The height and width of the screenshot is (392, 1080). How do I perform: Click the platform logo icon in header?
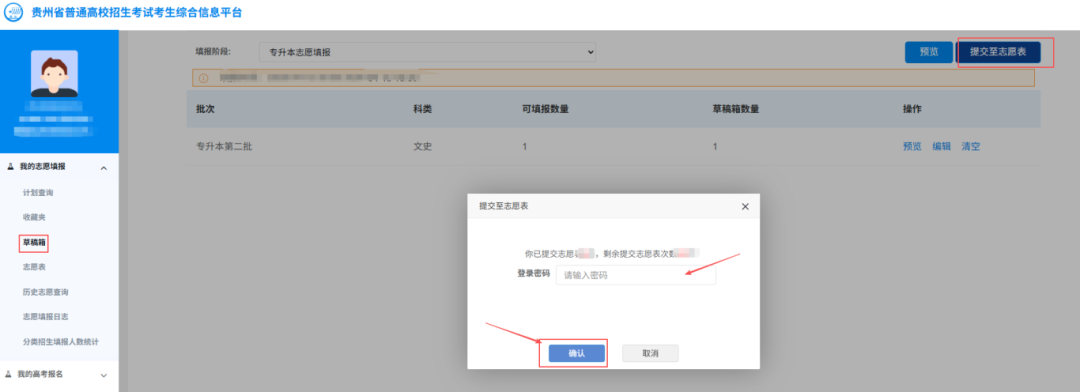click(13, 13)
